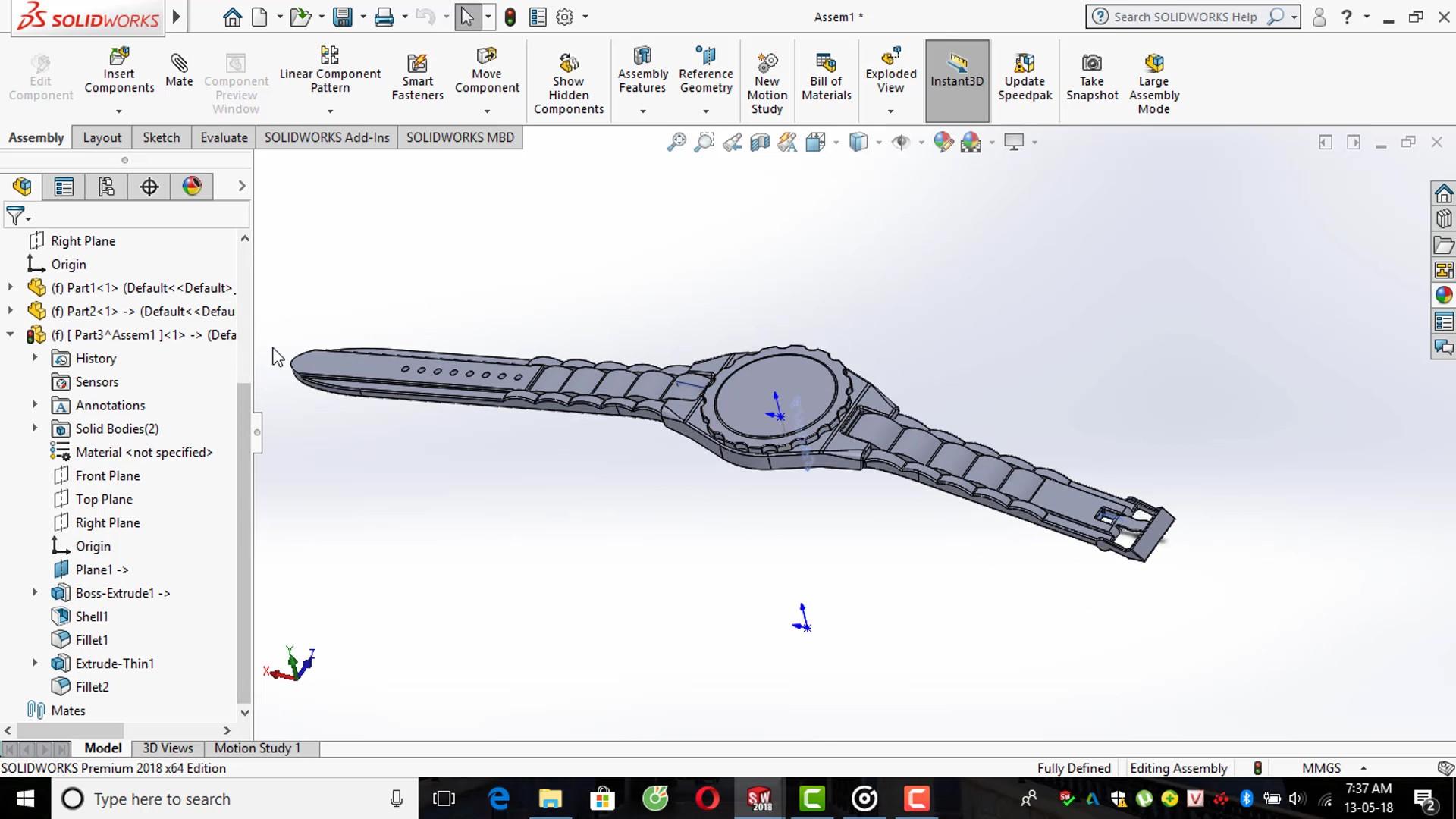Open the Motion Study 1 tab

pos(257,748)
